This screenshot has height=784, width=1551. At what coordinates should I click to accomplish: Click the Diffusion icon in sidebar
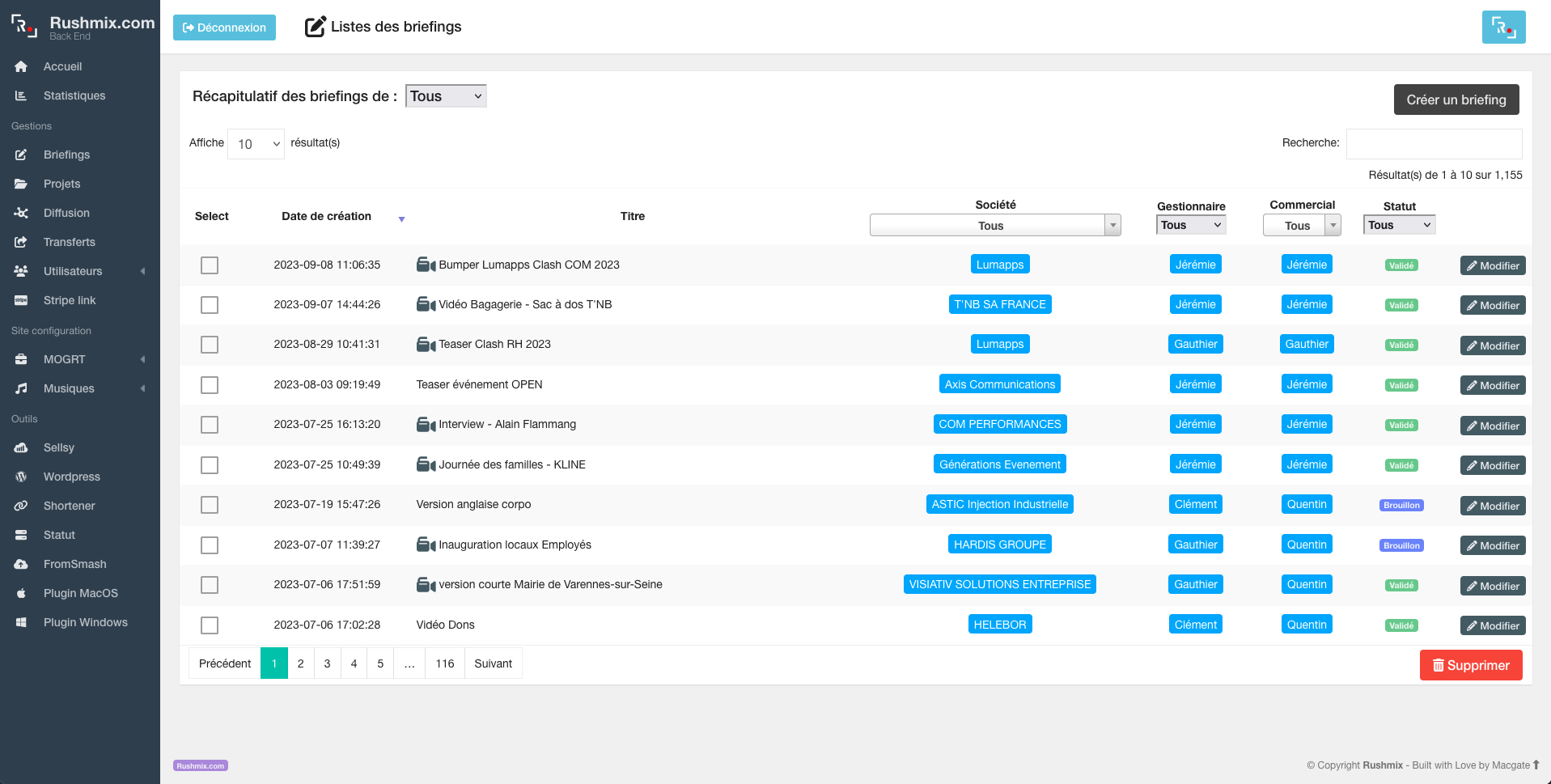tap(21, 213)
